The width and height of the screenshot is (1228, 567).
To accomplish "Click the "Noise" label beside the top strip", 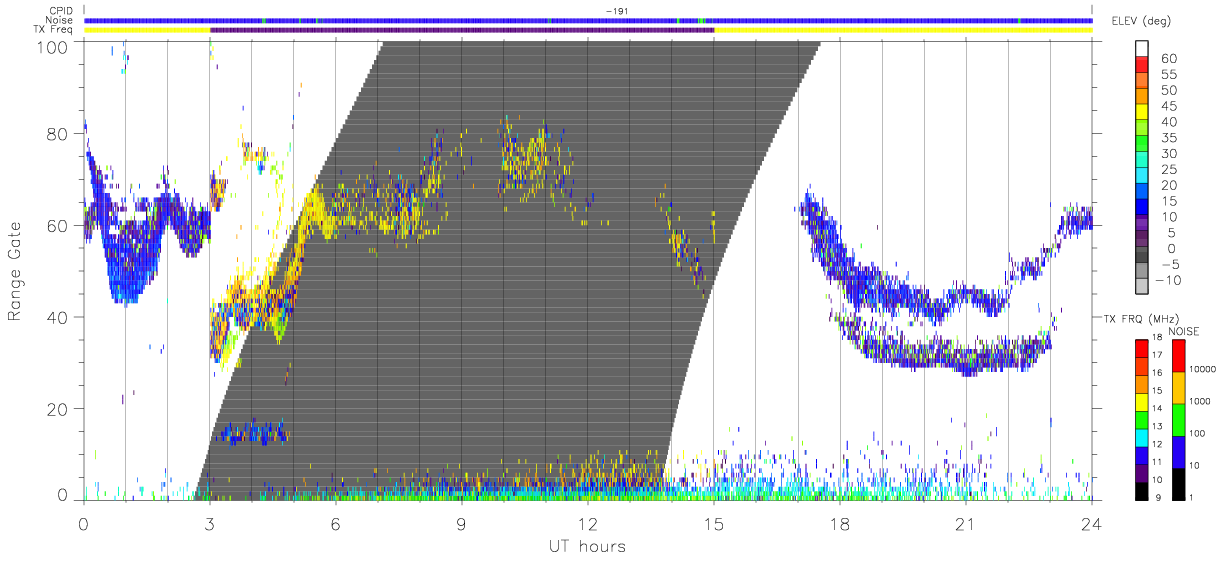I will tap(59, 20).
